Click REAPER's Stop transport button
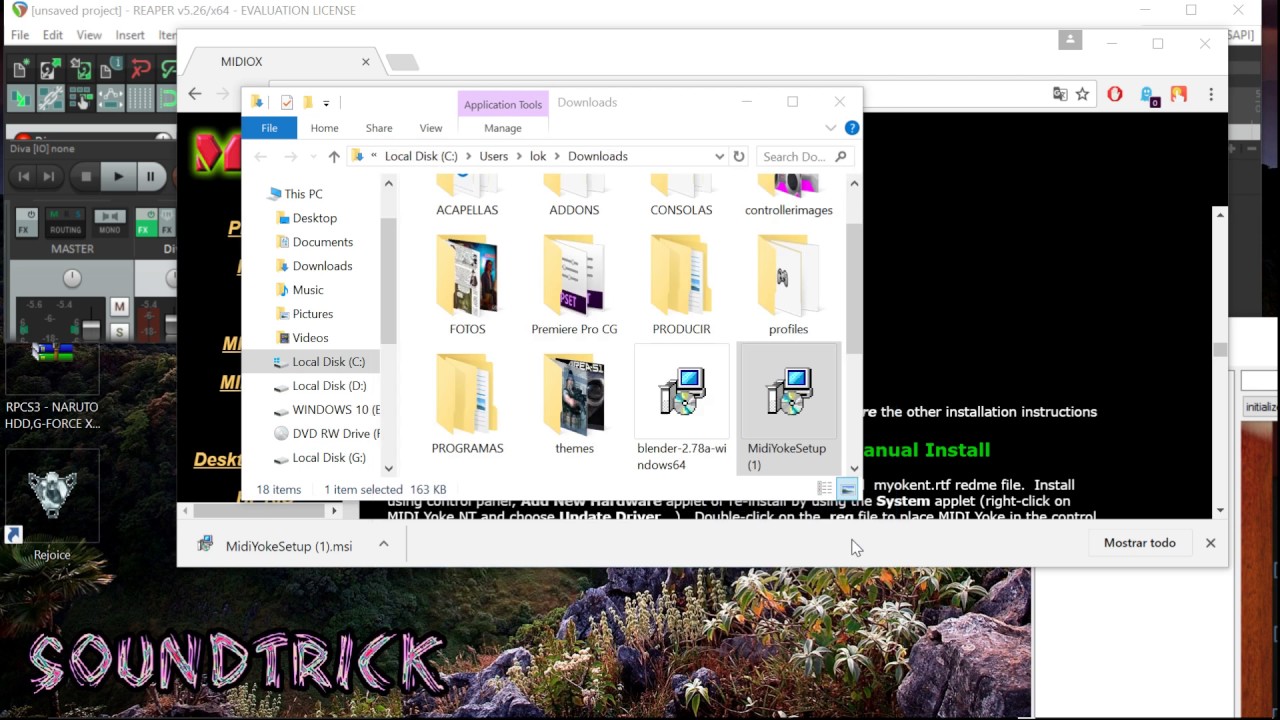This screenshot has width=1280, height=720. 86,176
